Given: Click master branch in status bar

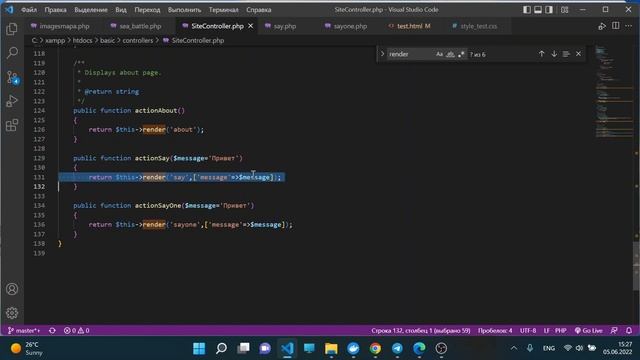Looking at the screenshot, I should [24, 331].
